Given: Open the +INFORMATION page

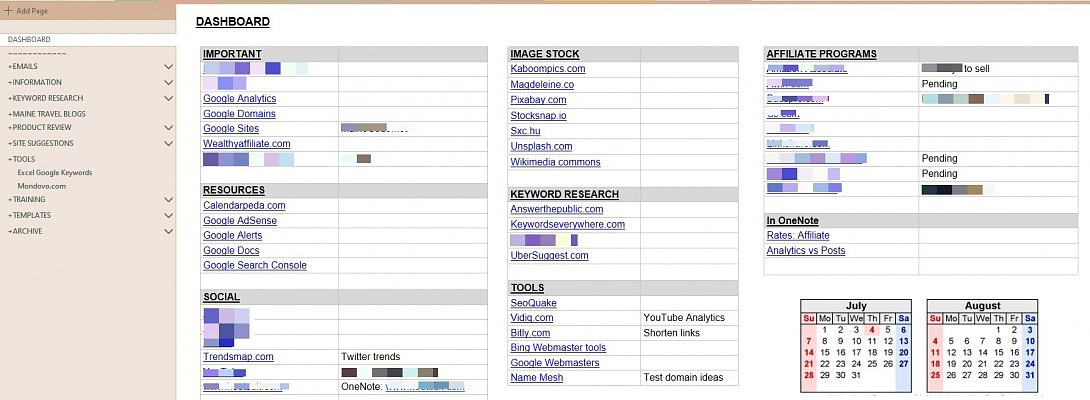Looking at the screenshot, I should (35, 82).
